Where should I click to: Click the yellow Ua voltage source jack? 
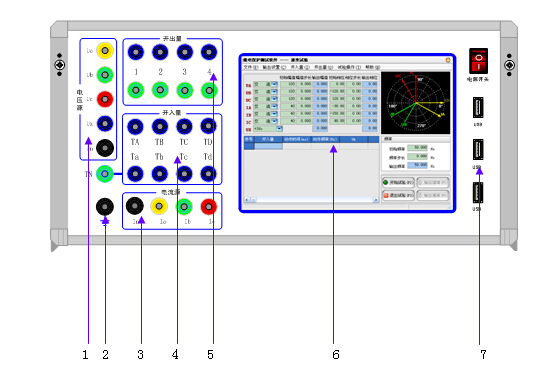tap(105, 51)
